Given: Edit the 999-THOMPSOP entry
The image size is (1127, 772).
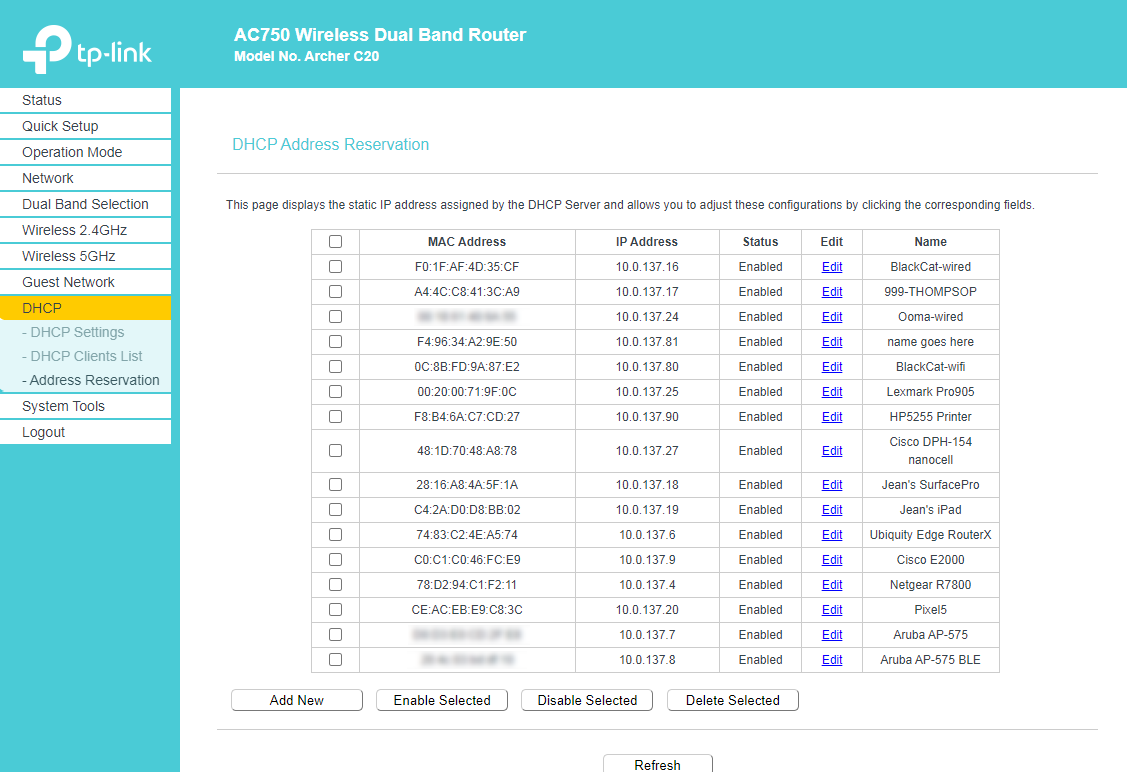Looking at the screenshot, I should 832,292.
